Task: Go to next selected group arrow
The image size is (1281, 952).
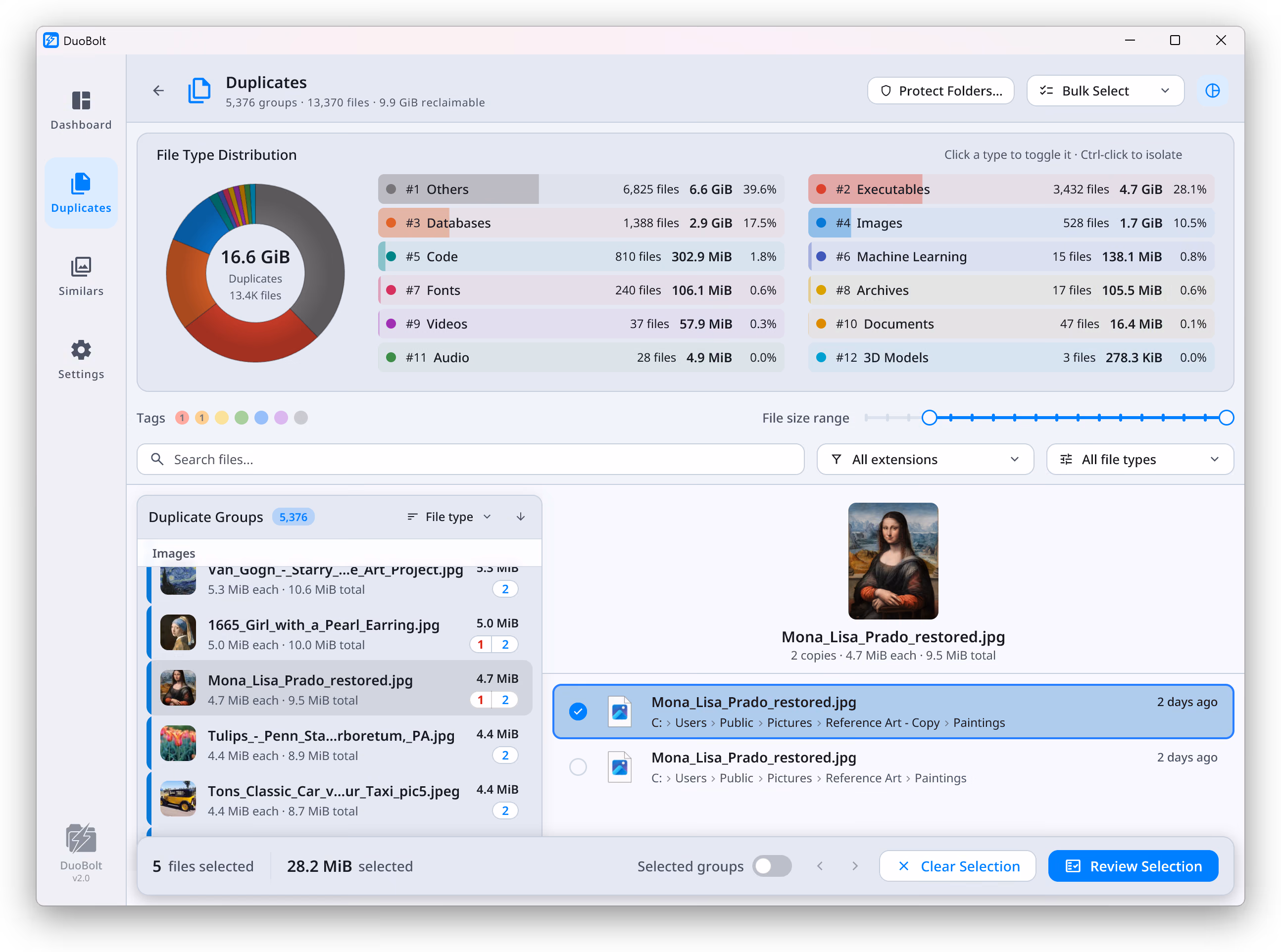Action: (x=854, y=865)
